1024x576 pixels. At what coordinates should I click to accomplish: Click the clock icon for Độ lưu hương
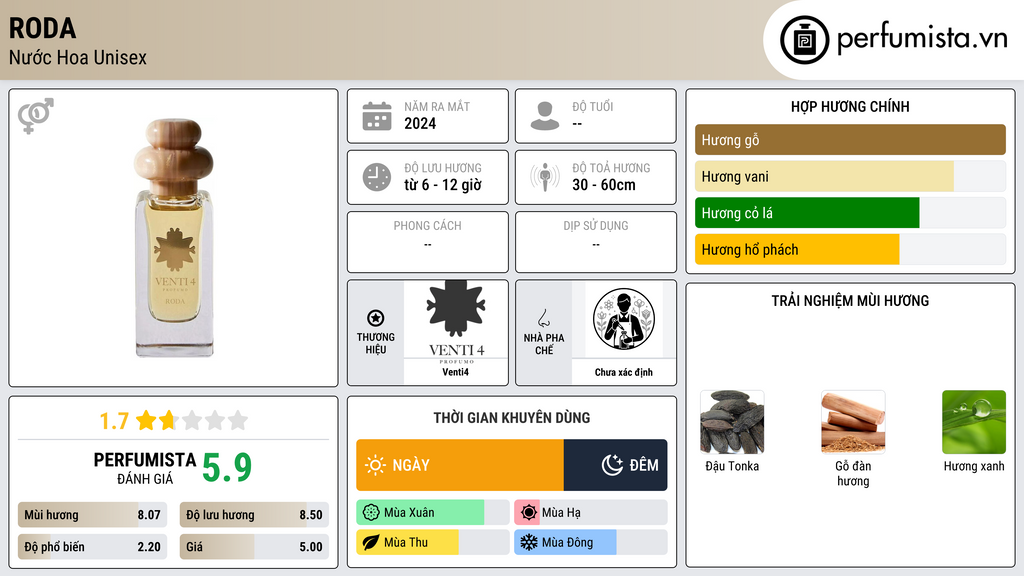click(377, 177)
